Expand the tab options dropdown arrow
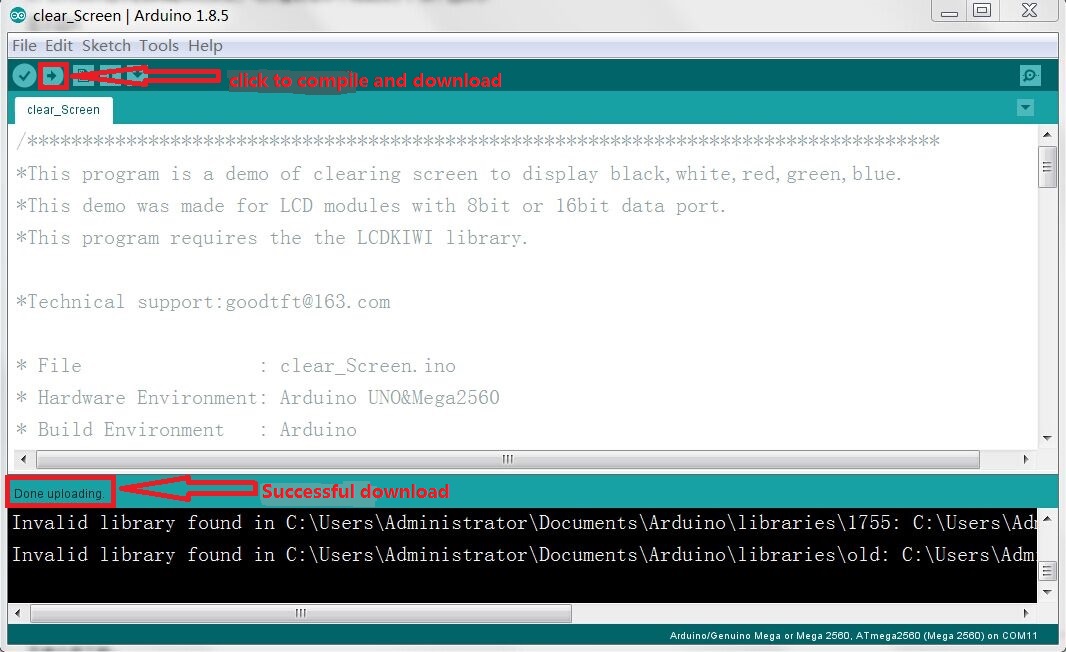Viewport: 1066px width, 652px height. 1024,108
